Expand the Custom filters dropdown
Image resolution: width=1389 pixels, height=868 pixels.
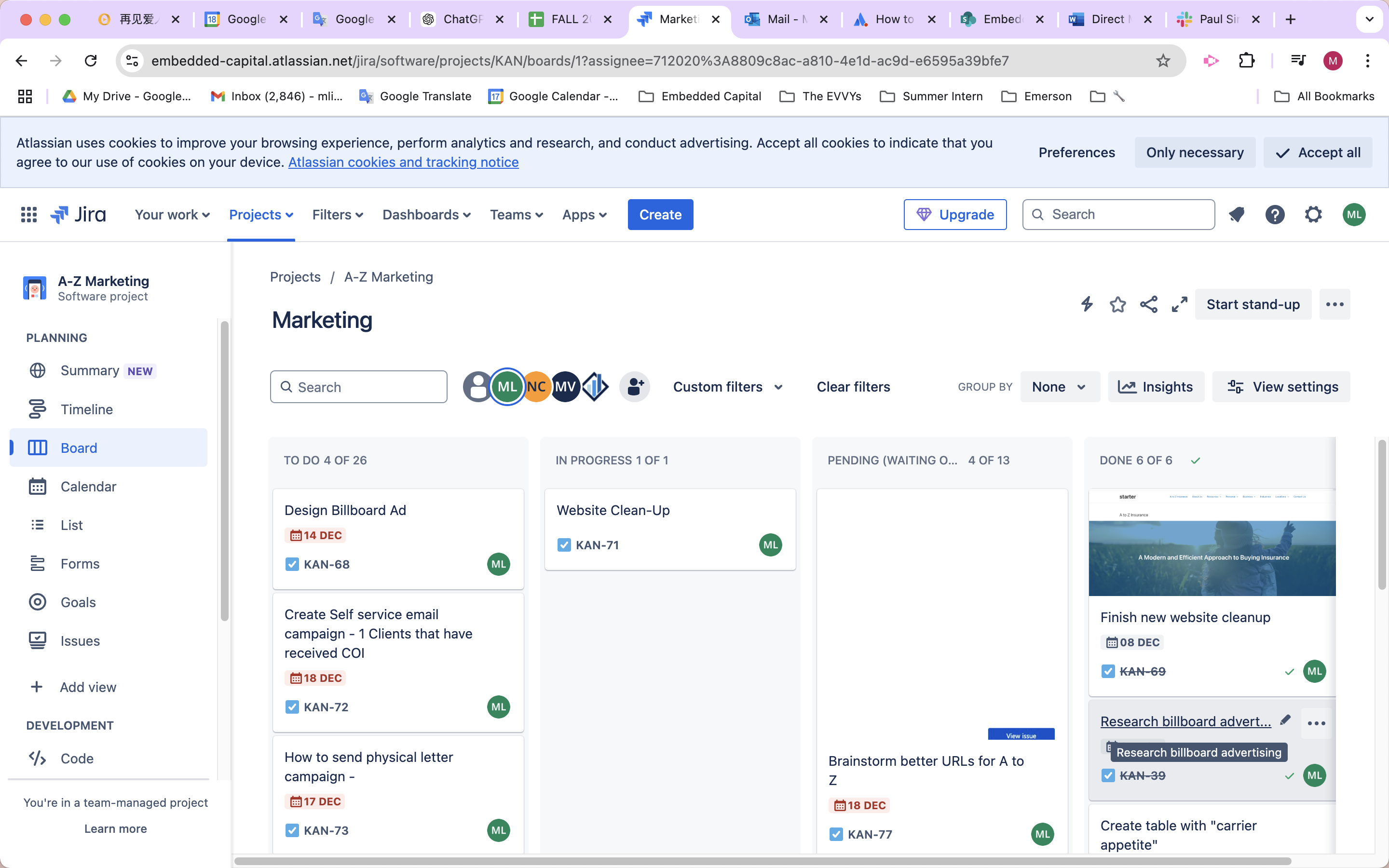click(x=728, y=386)
